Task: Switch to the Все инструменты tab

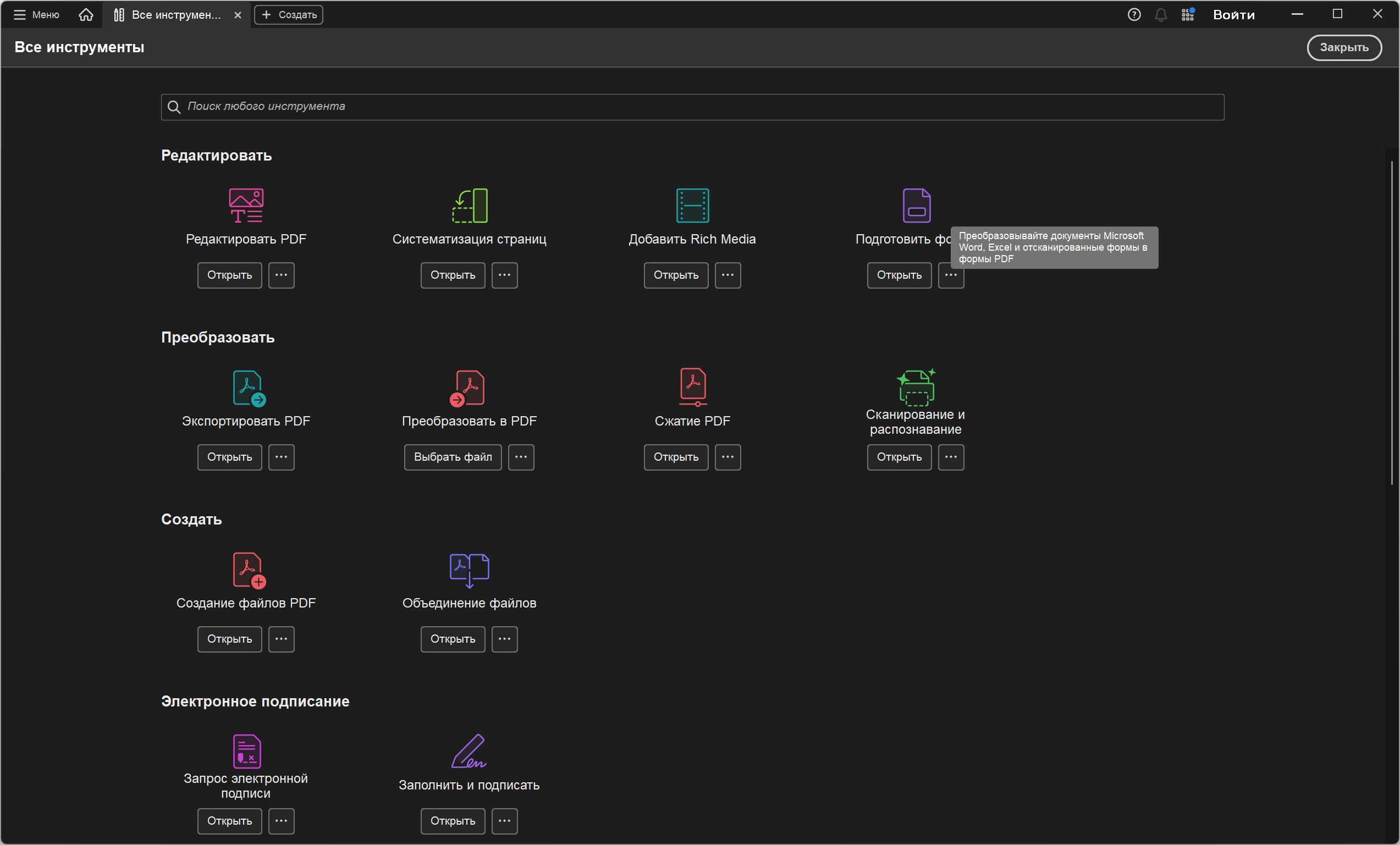Action: (170, 15)
